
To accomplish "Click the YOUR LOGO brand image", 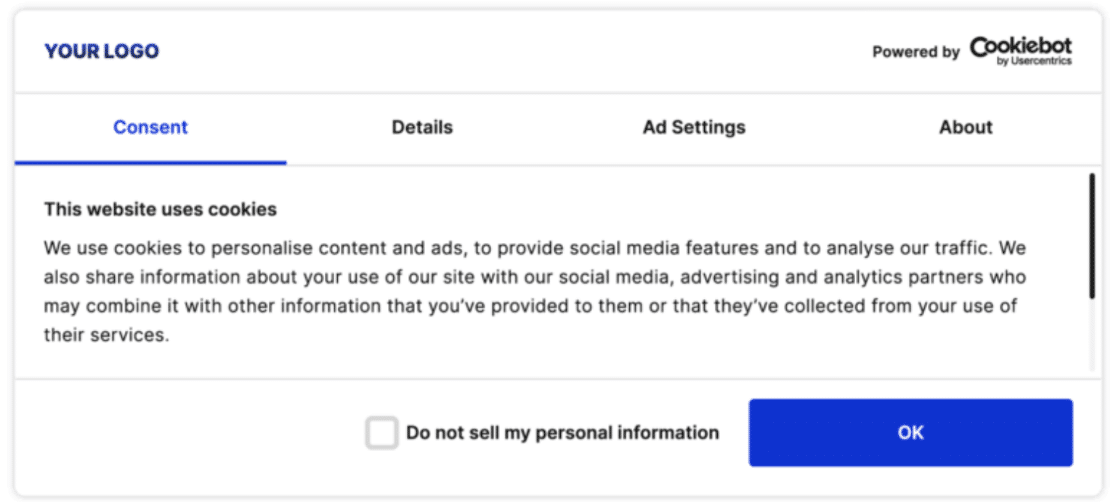I will [x=101, y=51].
